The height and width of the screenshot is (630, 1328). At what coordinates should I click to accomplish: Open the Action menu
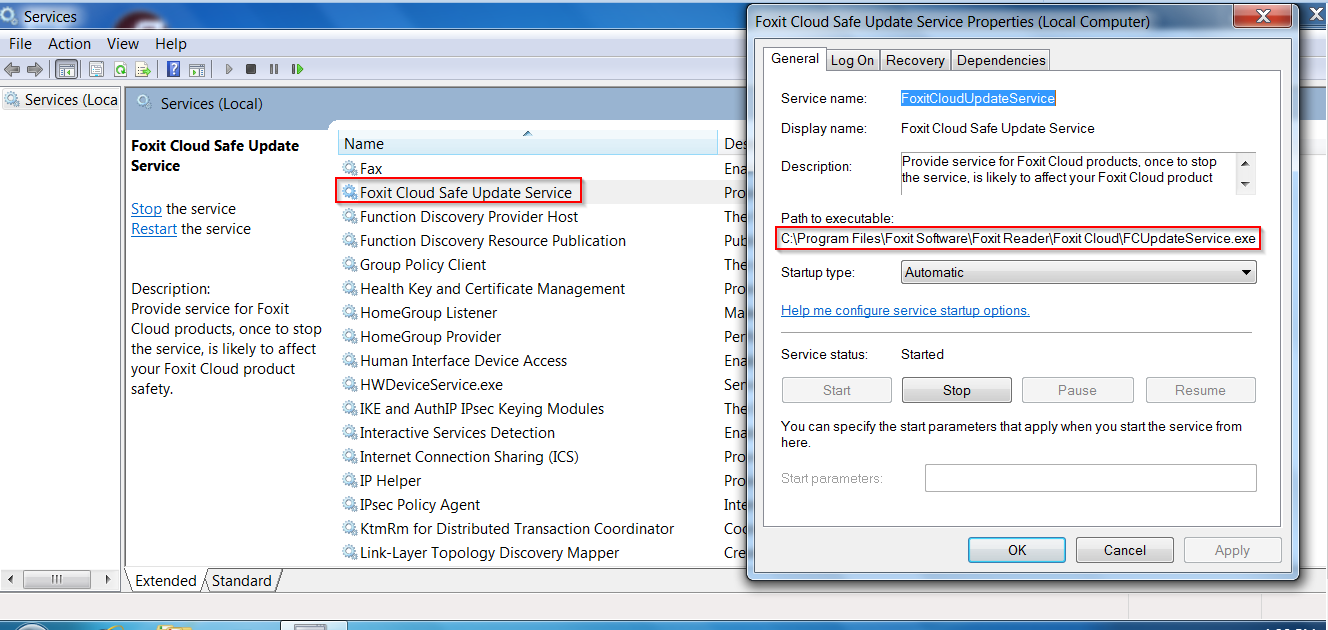pos(70,44)
